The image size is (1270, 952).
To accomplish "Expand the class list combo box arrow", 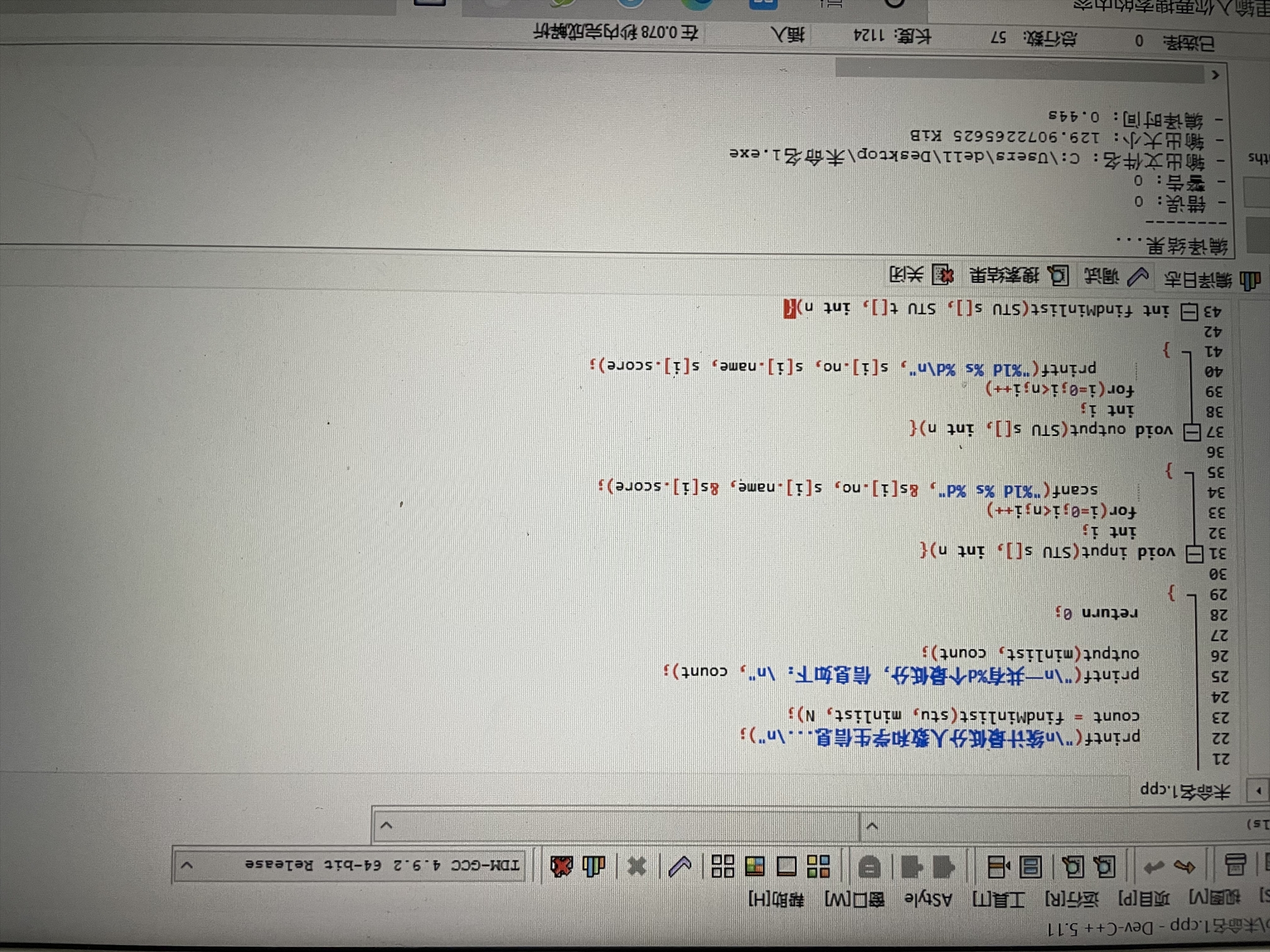I will point(872,827).
